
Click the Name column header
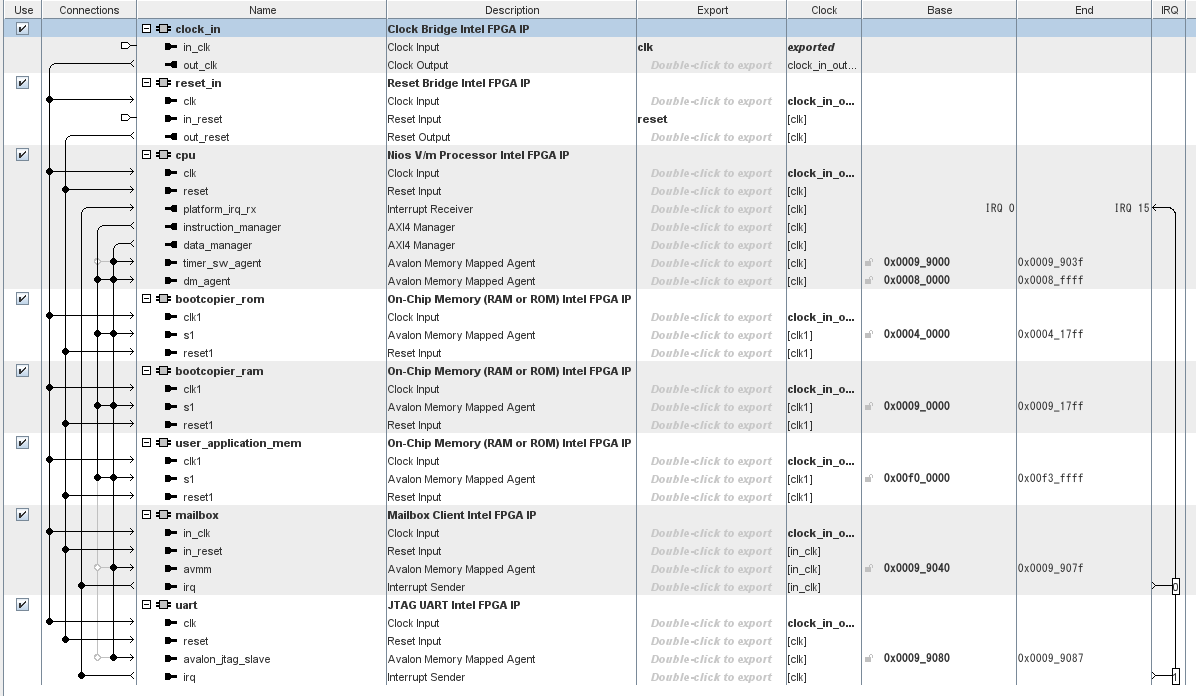(262, 10)
